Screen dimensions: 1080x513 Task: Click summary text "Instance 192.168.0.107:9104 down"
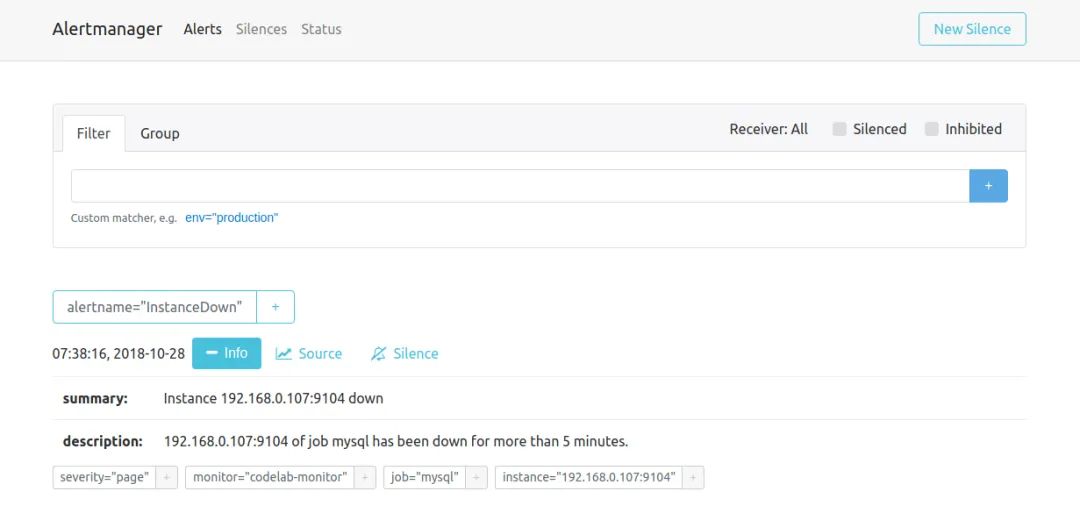[x=273, y=398]
